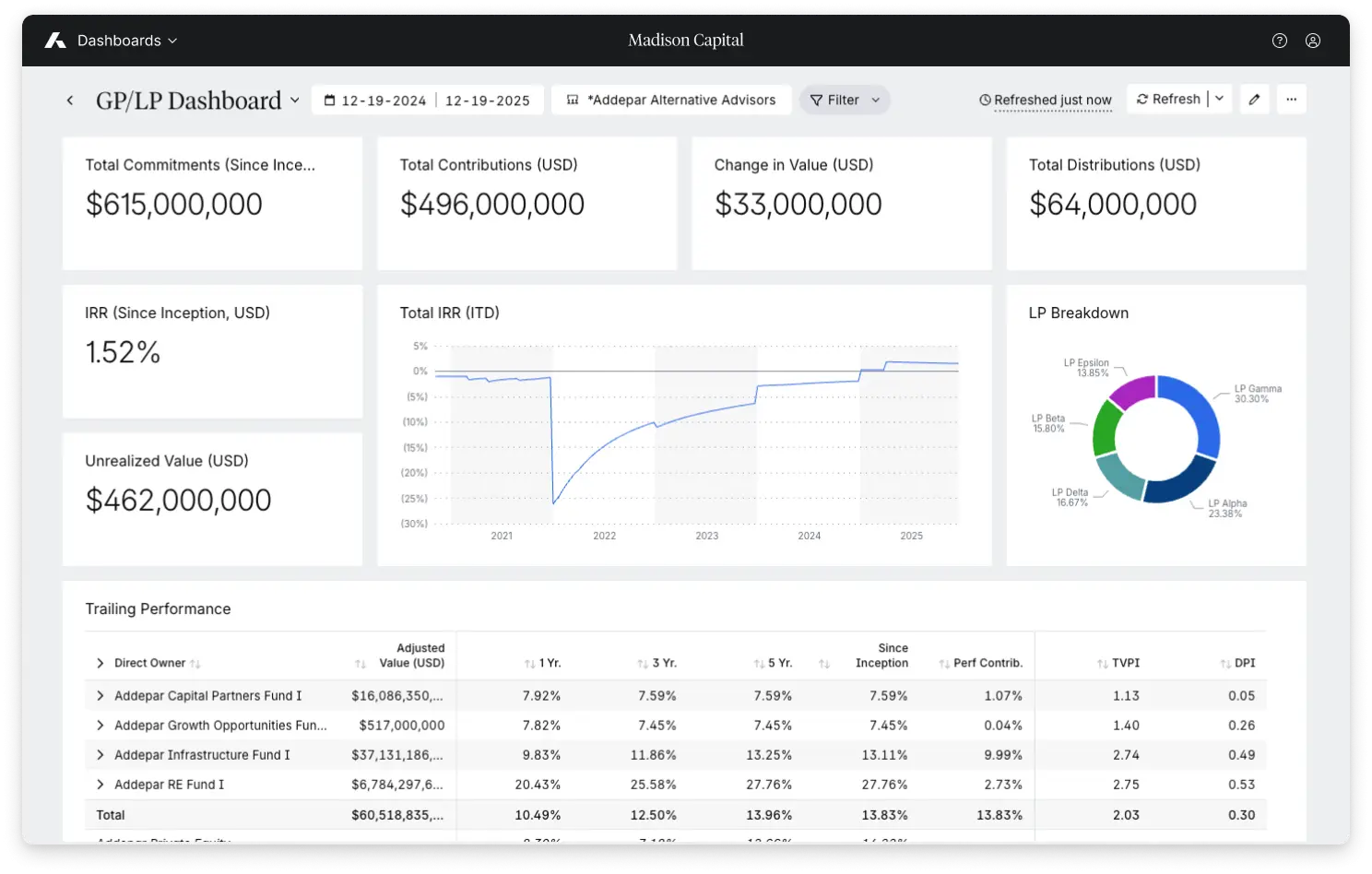Click the 2.75 TVPI cell
The width and height of the screenshot is (1372, 874).
[1126, 785]
